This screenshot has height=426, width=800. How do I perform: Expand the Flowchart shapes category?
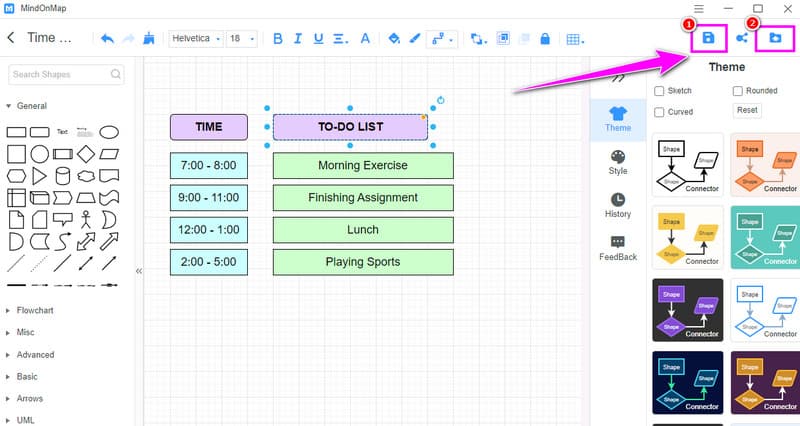pyautogui.click(x=35, y=310)
